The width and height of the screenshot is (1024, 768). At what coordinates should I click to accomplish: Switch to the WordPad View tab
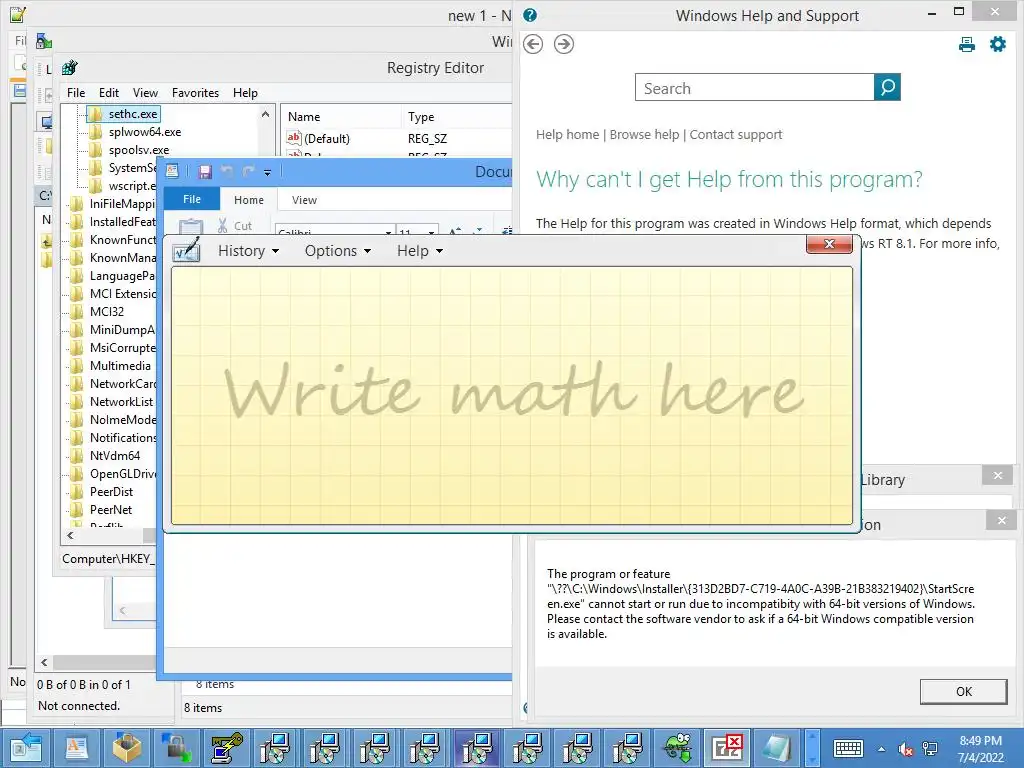coord(304,200)
